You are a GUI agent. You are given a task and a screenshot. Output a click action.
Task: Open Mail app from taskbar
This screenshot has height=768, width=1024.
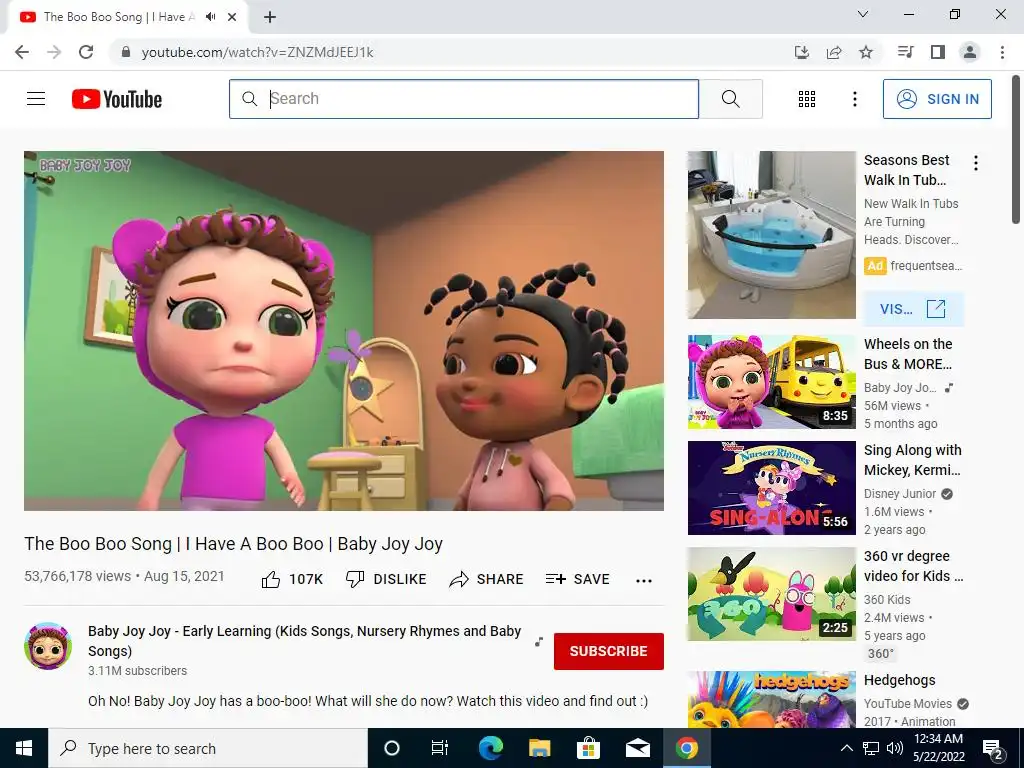click(x=637, y=748)
